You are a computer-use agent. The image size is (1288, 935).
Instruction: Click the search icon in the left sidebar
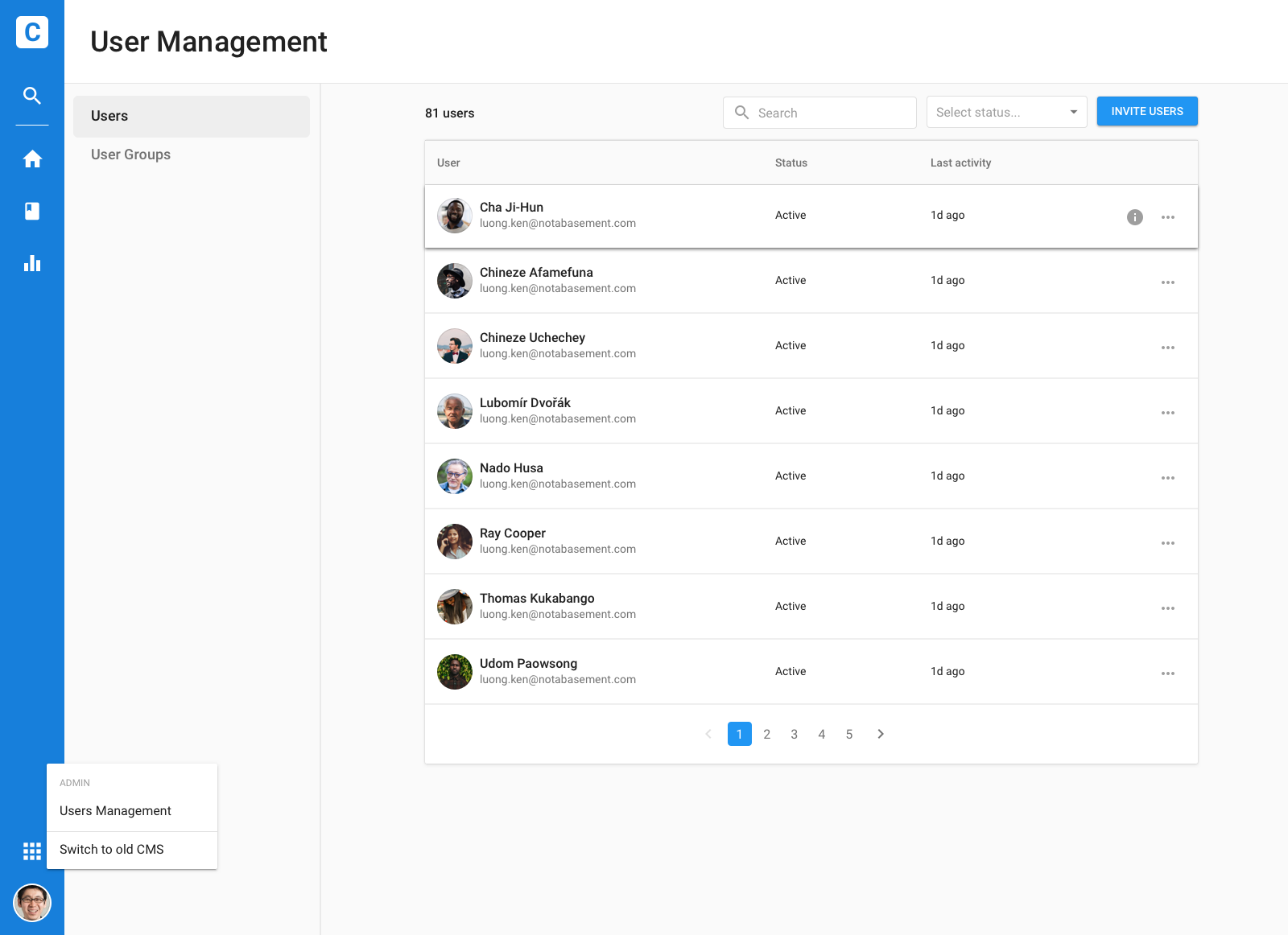pos(32,96)
